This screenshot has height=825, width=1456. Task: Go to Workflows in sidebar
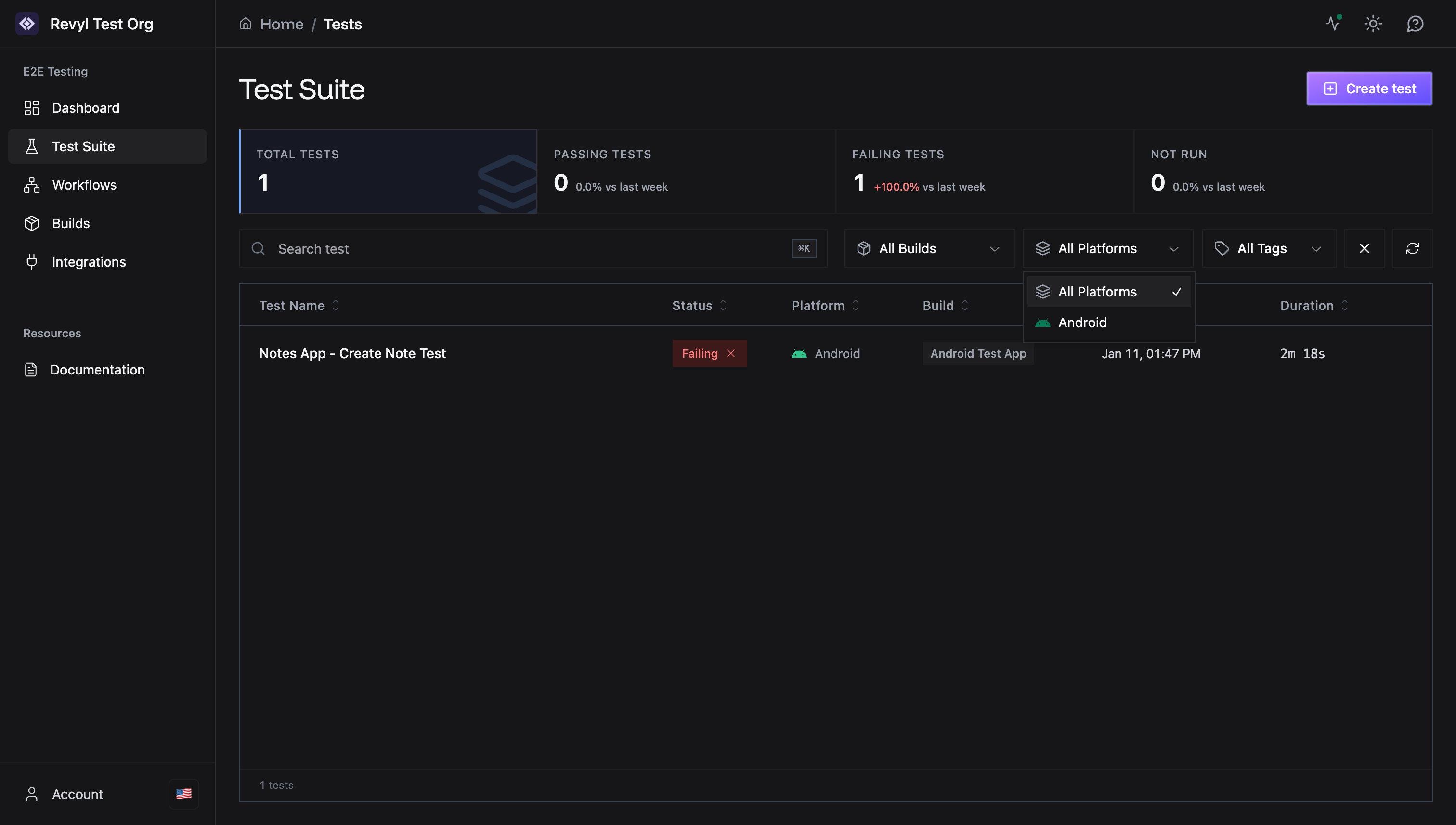[84, 185]
